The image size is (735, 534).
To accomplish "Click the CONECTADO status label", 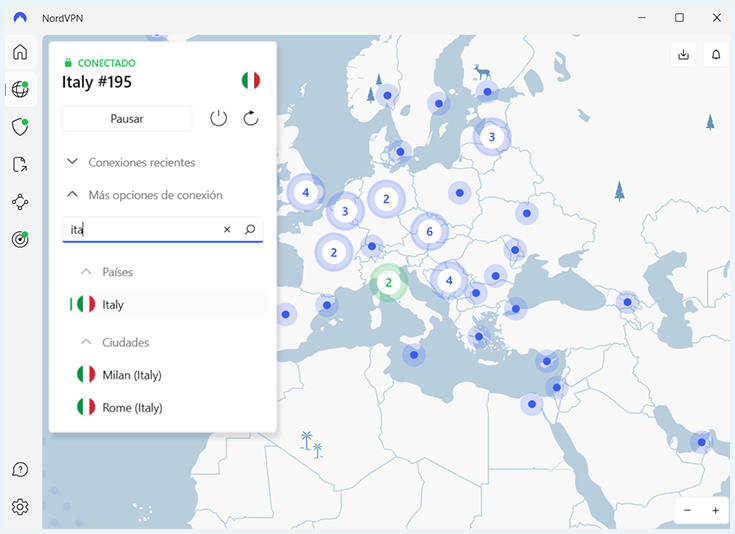I will coord(106,63).
